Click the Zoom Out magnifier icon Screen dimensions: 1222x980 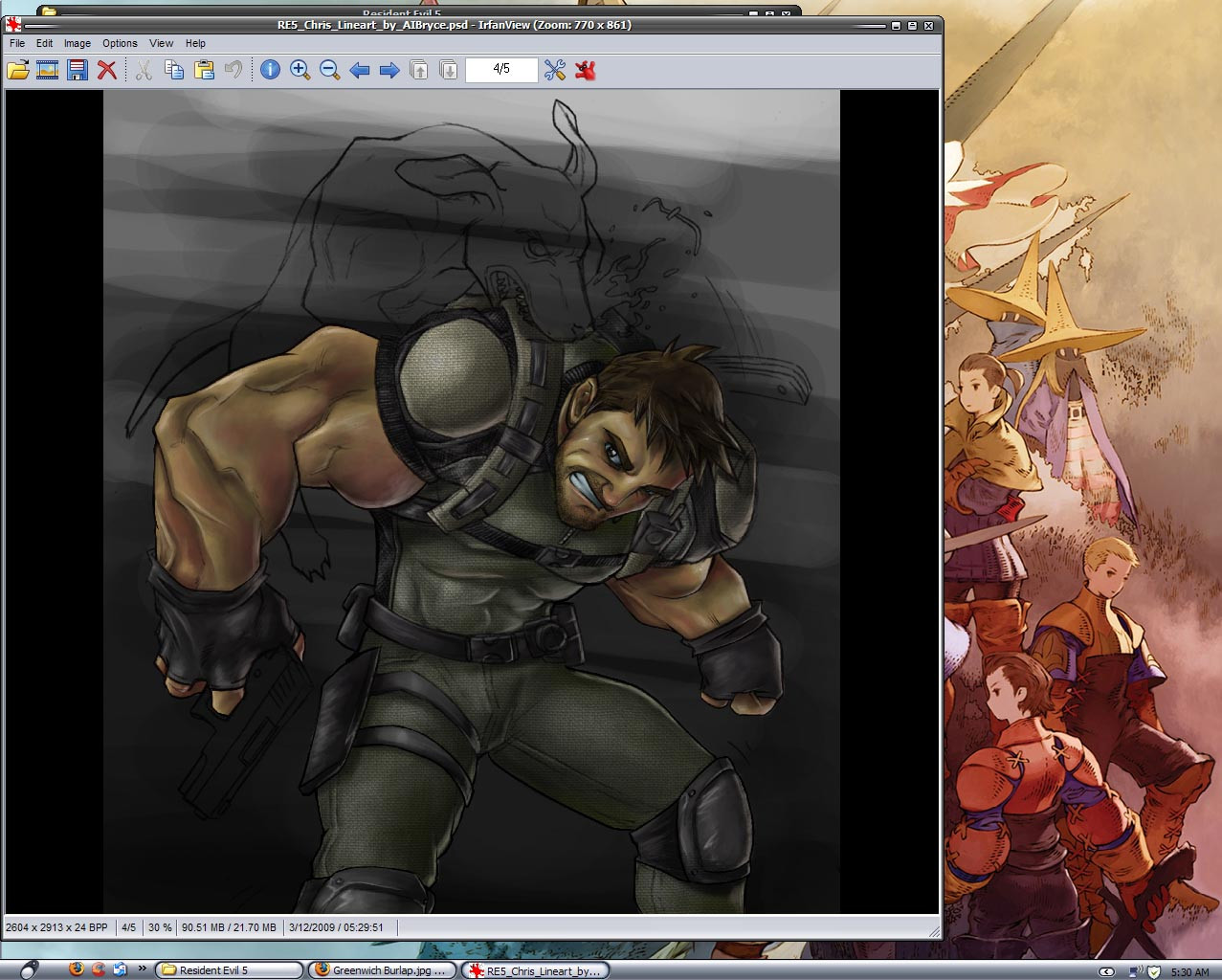coord(330,70)
